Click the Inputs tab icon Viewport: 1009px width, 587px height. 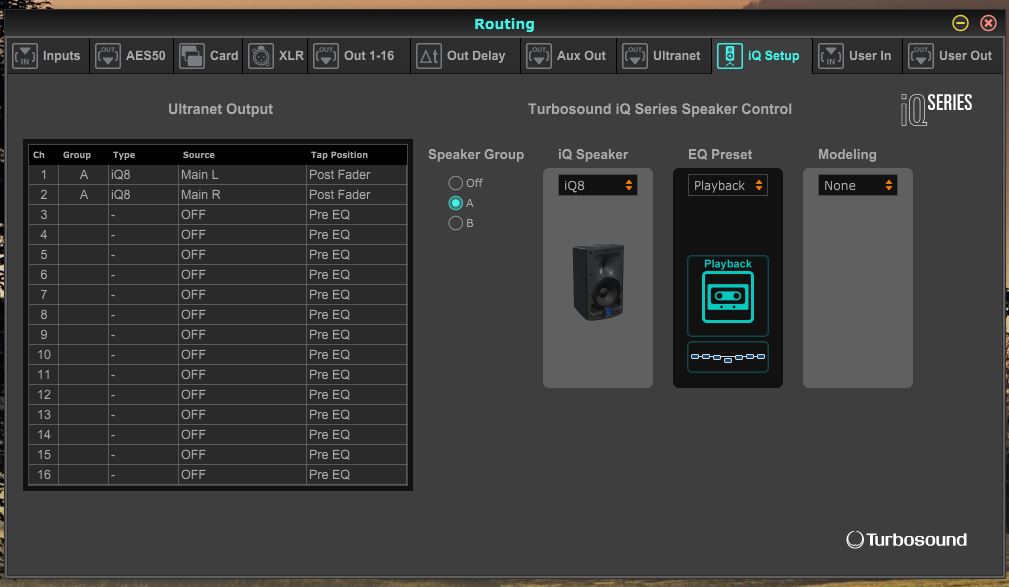(25, 56)
